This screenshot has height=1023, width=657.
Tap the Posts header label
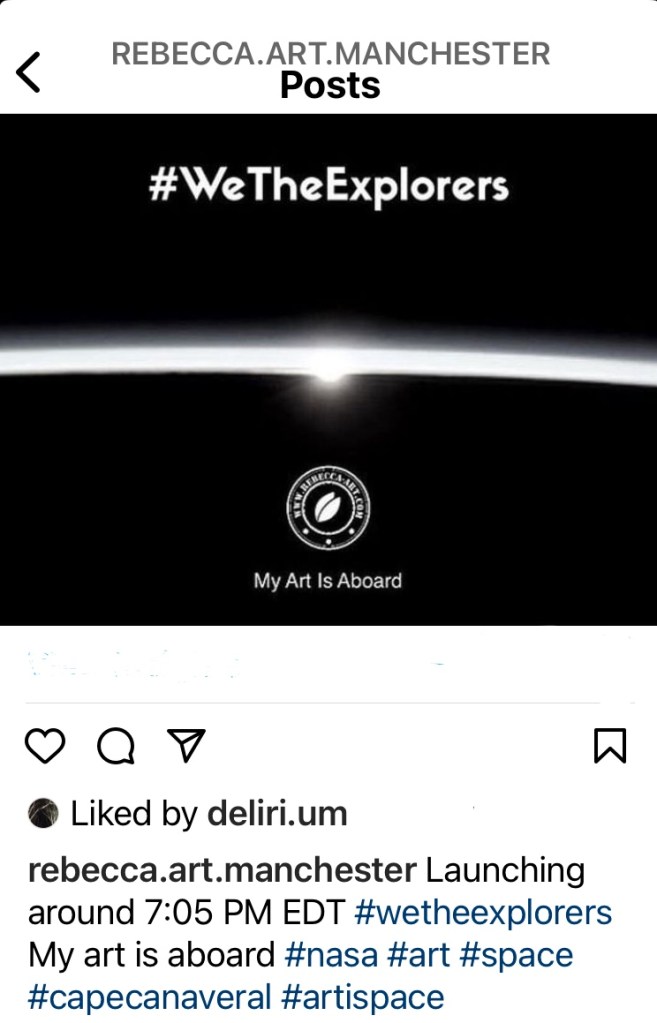click(x=330, y=85)
